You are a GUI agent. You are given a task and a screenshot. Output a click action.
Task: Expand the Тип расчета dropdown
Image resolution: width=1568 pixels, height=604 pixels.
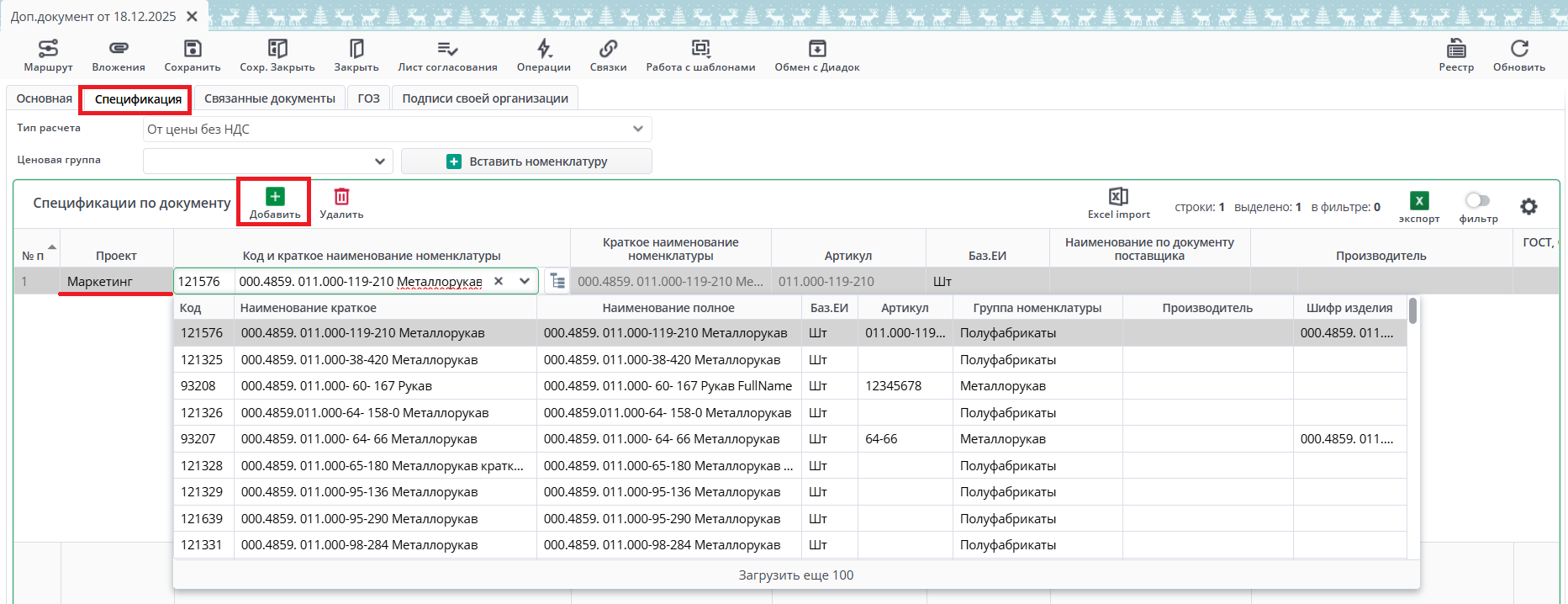tap(638, 129)
